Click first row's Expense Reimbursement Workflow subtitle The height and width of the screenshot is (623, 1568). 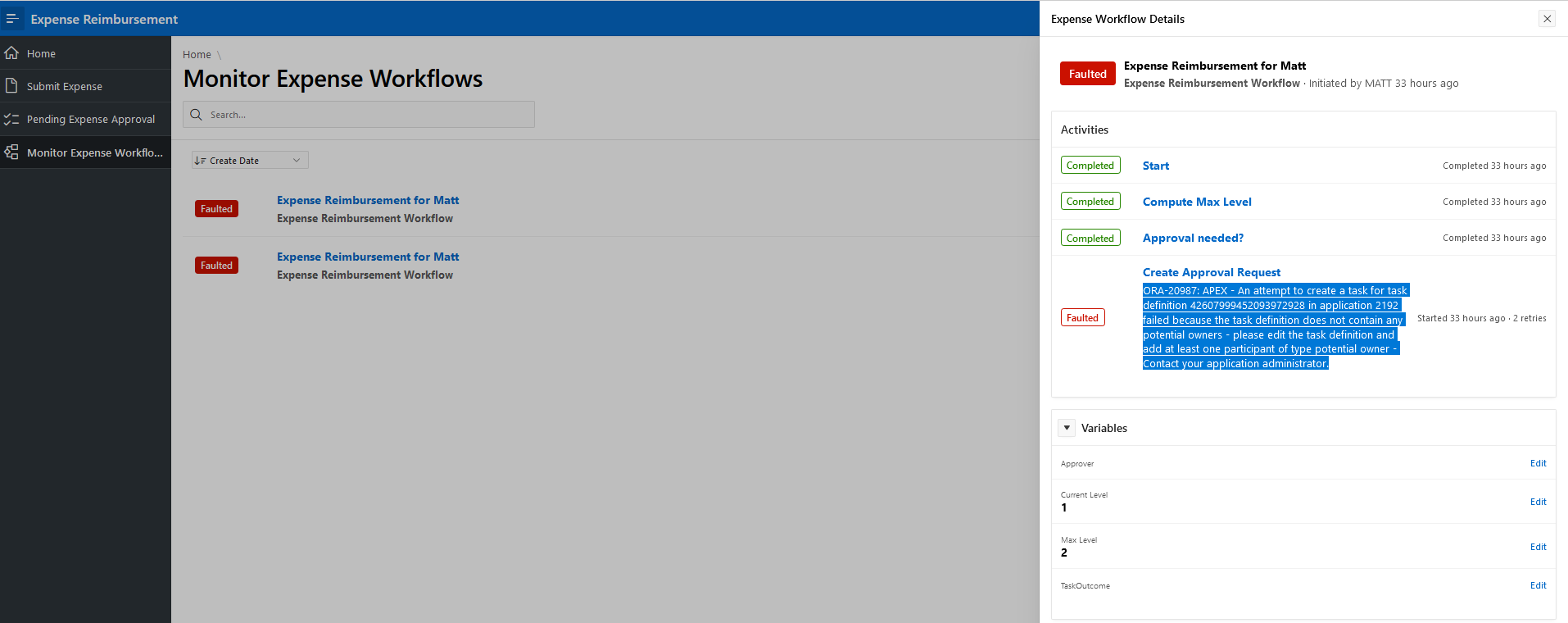pos(365,219)
